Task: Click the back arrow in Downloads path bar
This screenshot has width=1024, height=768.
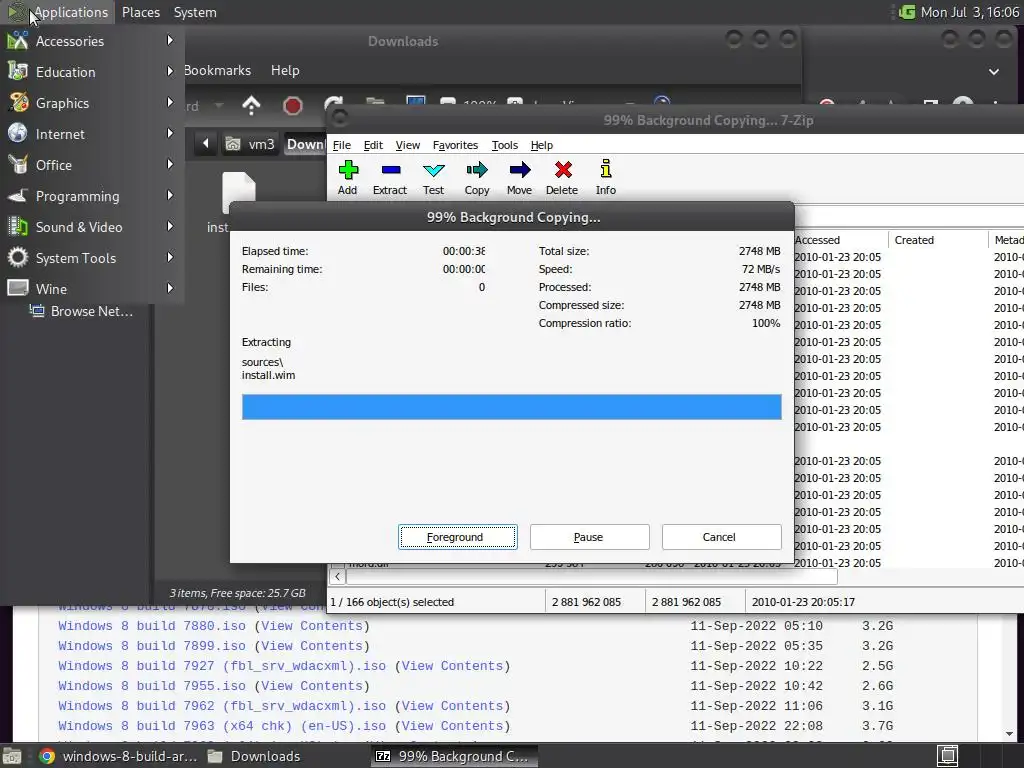Action: [x=205, y=143]
